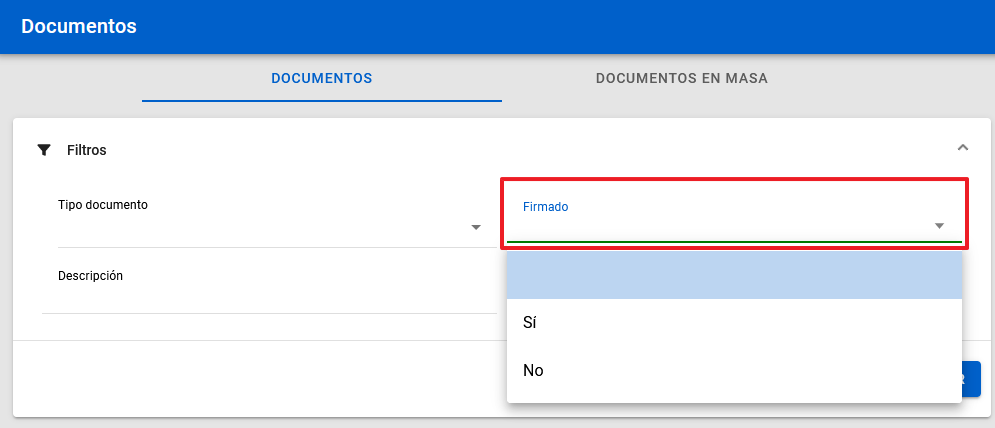Switch to the Documentos tab
This screenshot has width=995, height=428.
pos(321,78)
